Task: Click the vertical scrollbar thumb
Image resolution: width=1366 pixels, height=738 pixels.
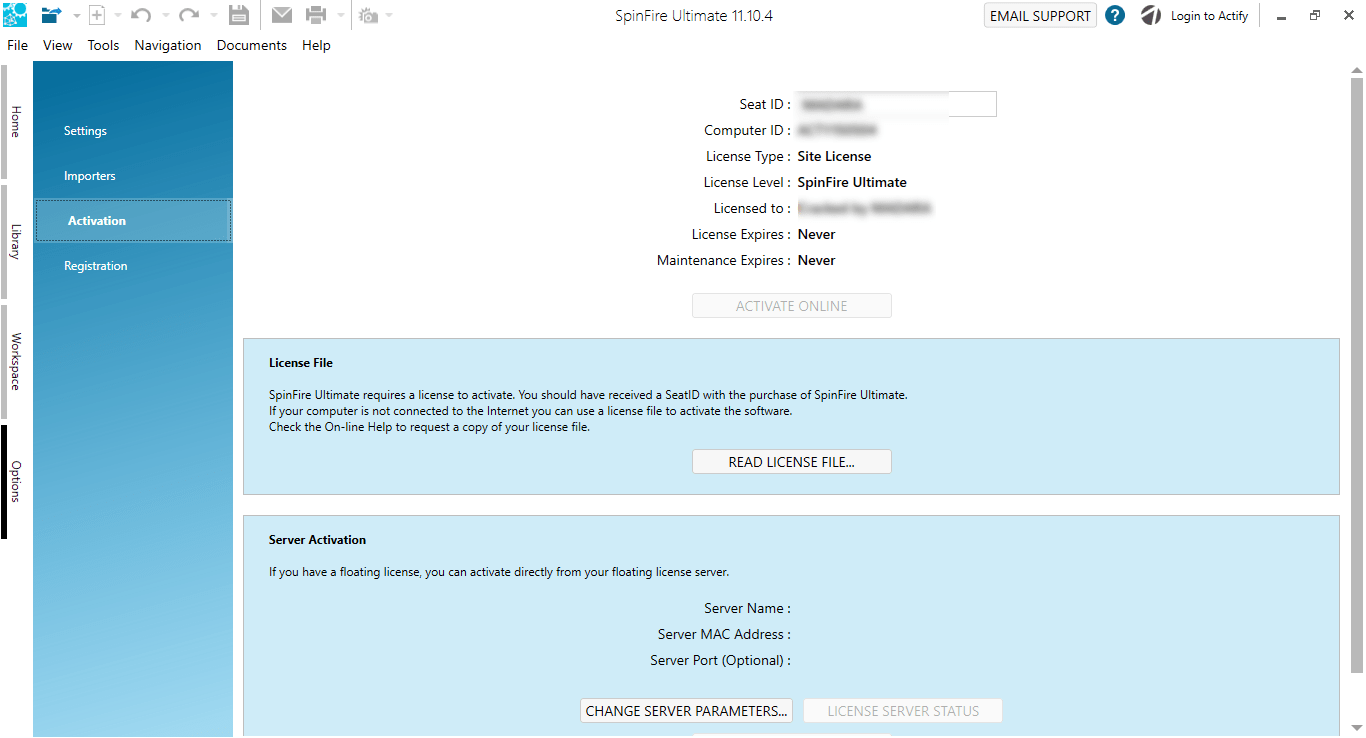Action: click(1356, 375)
